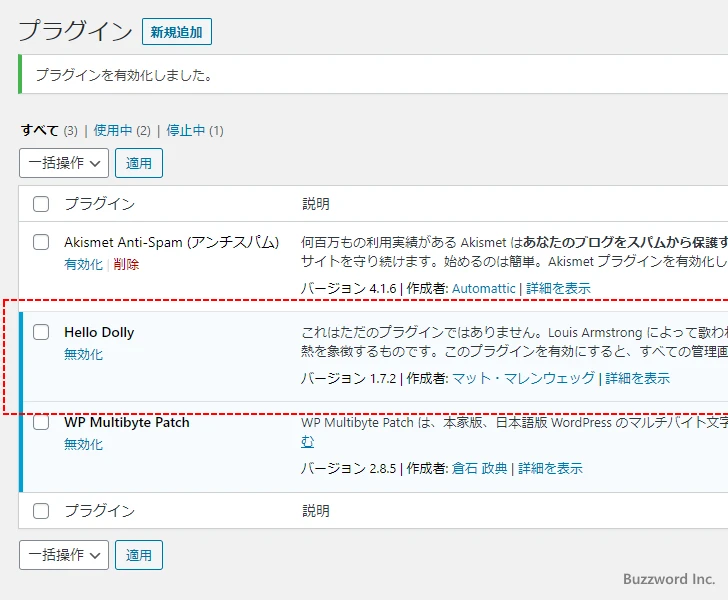Activate Akismet with 有効化 link
Viewport: 728px width, 600px height.
coord(84,264)
